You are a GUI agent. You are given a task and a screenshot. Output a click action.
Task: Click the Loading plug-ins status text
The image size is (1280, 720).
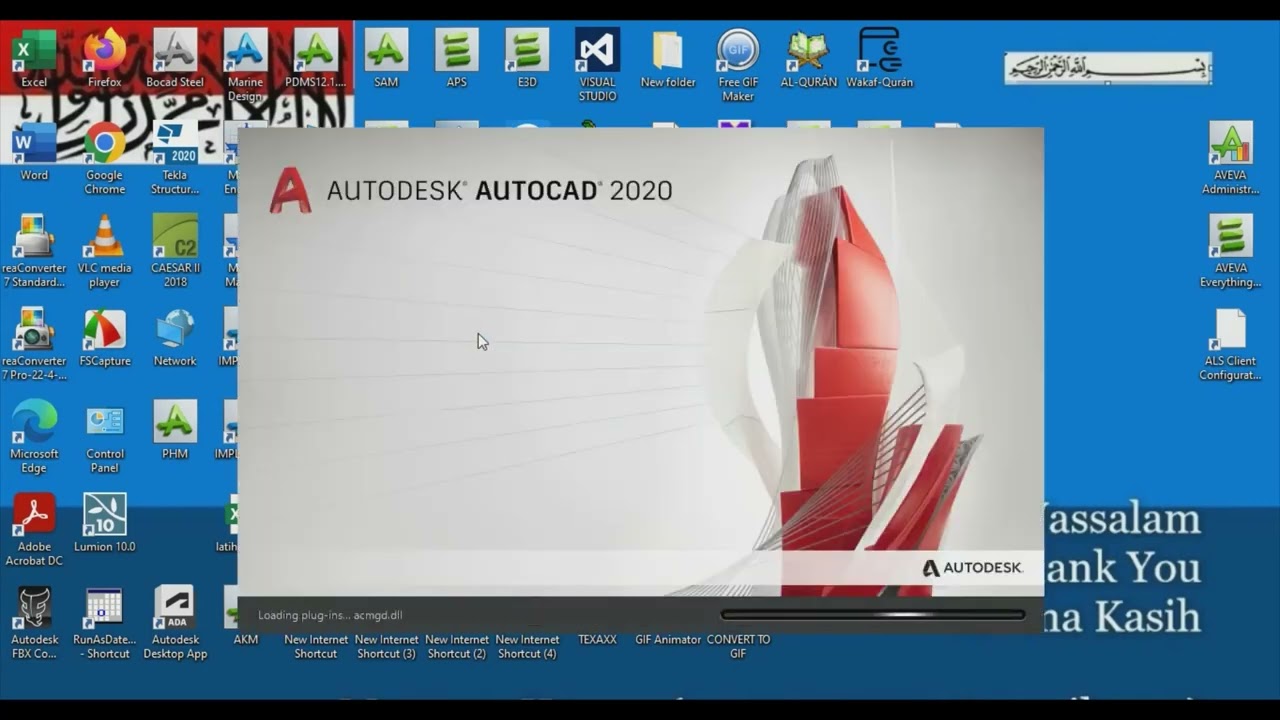(x=330, y=616)
